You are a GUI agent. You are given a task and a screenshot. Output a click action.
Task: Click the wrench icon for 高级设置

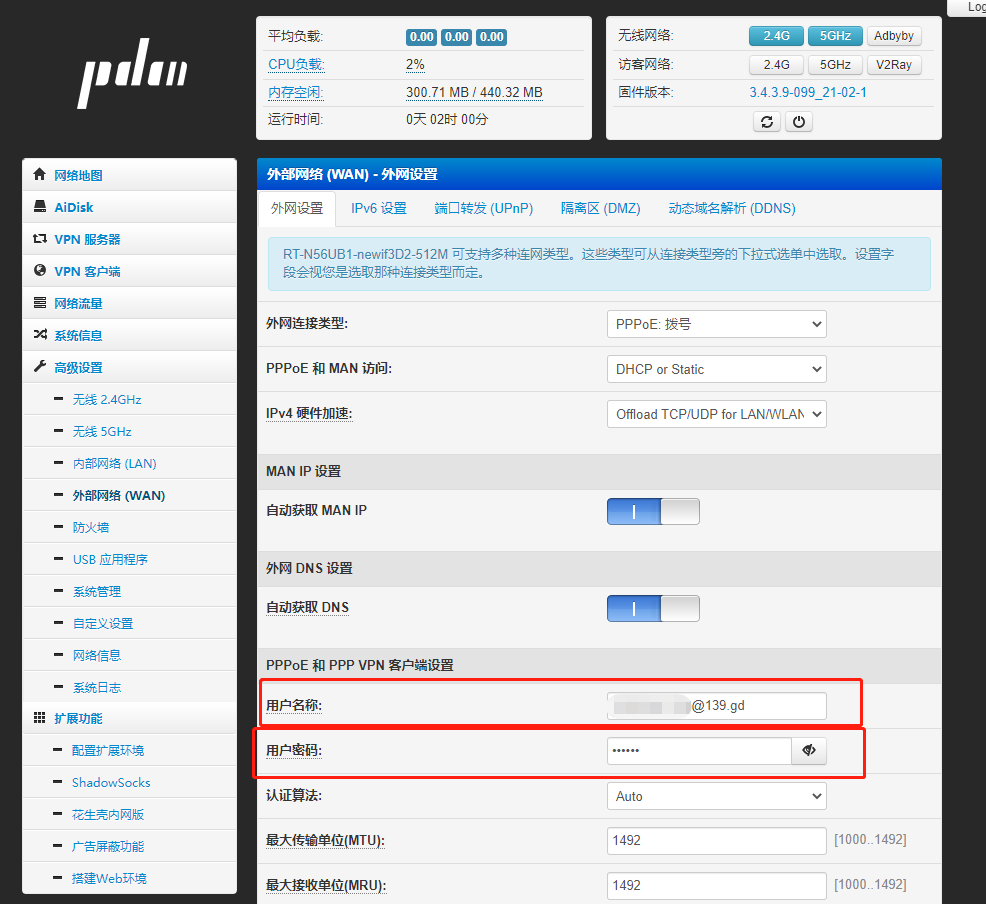pyautogui.click(x=40, y=367)
